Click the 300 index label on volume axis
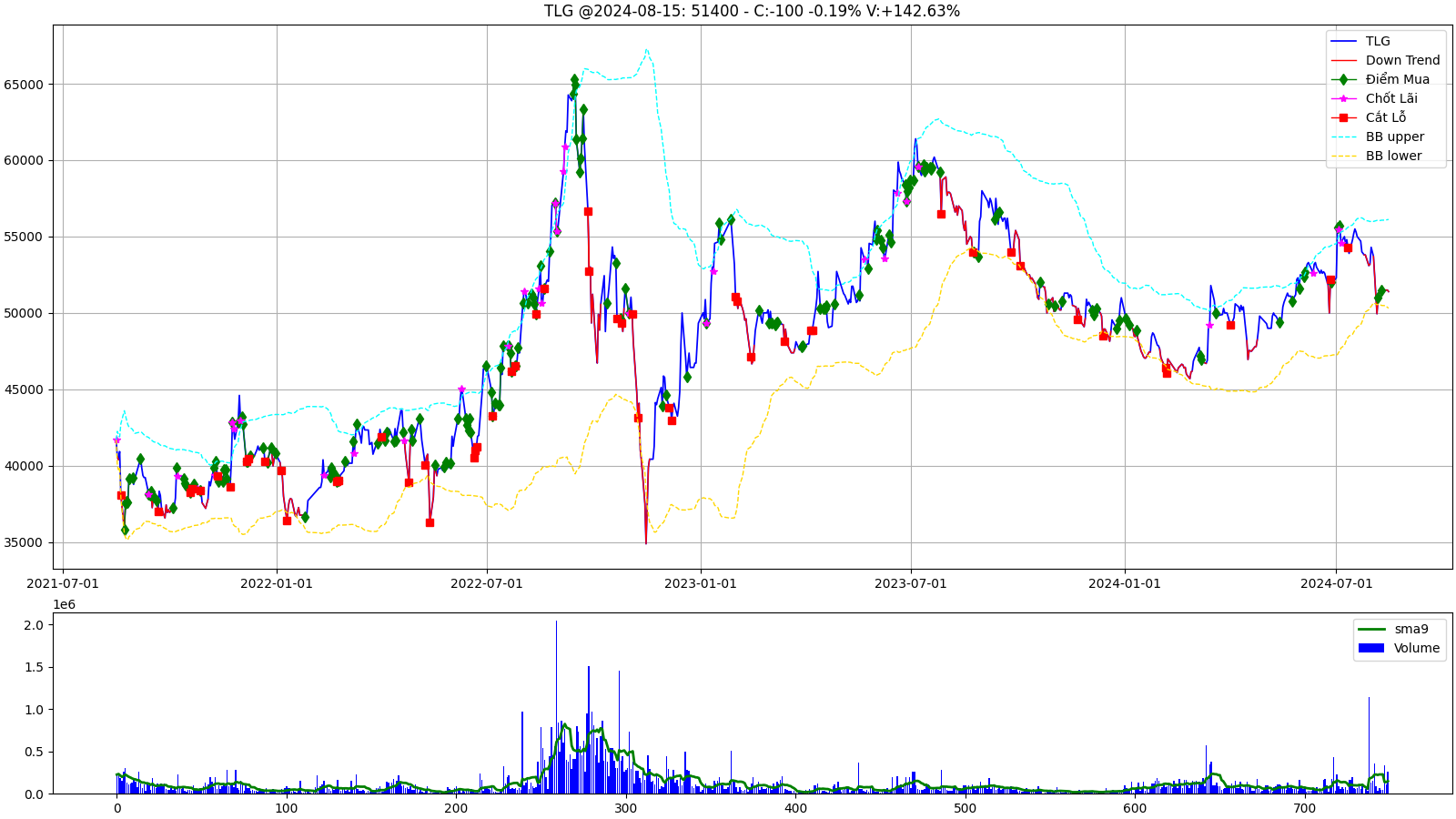This screenshot has height=819, width=1456. (626, 808)
